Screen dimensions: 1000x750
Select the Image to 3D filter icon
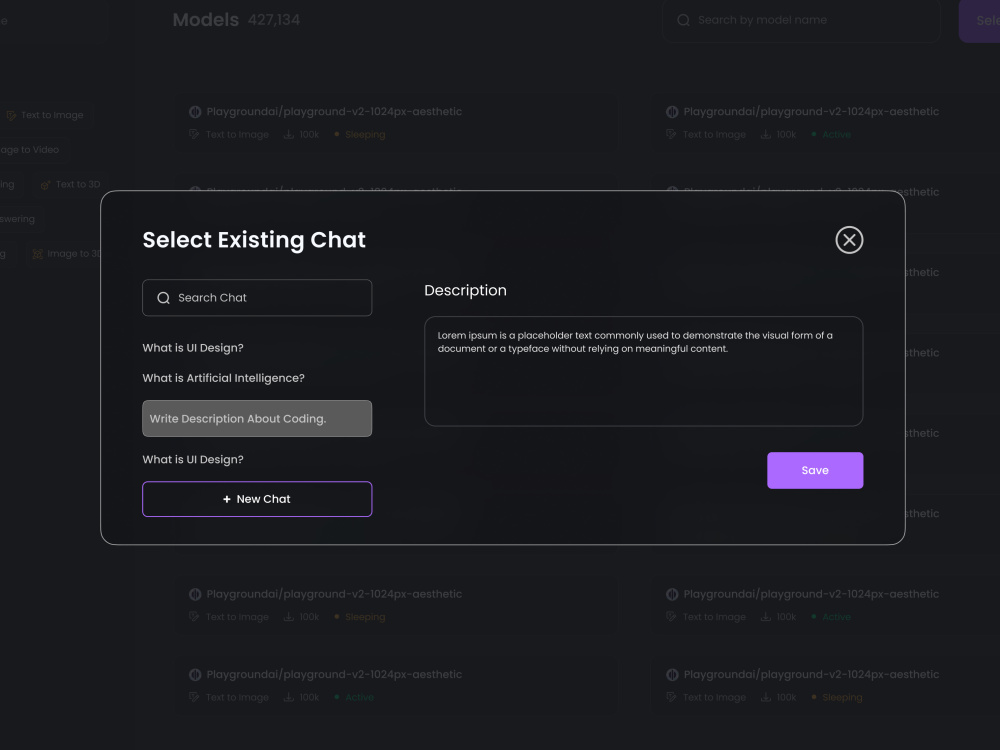coord(38,253)
